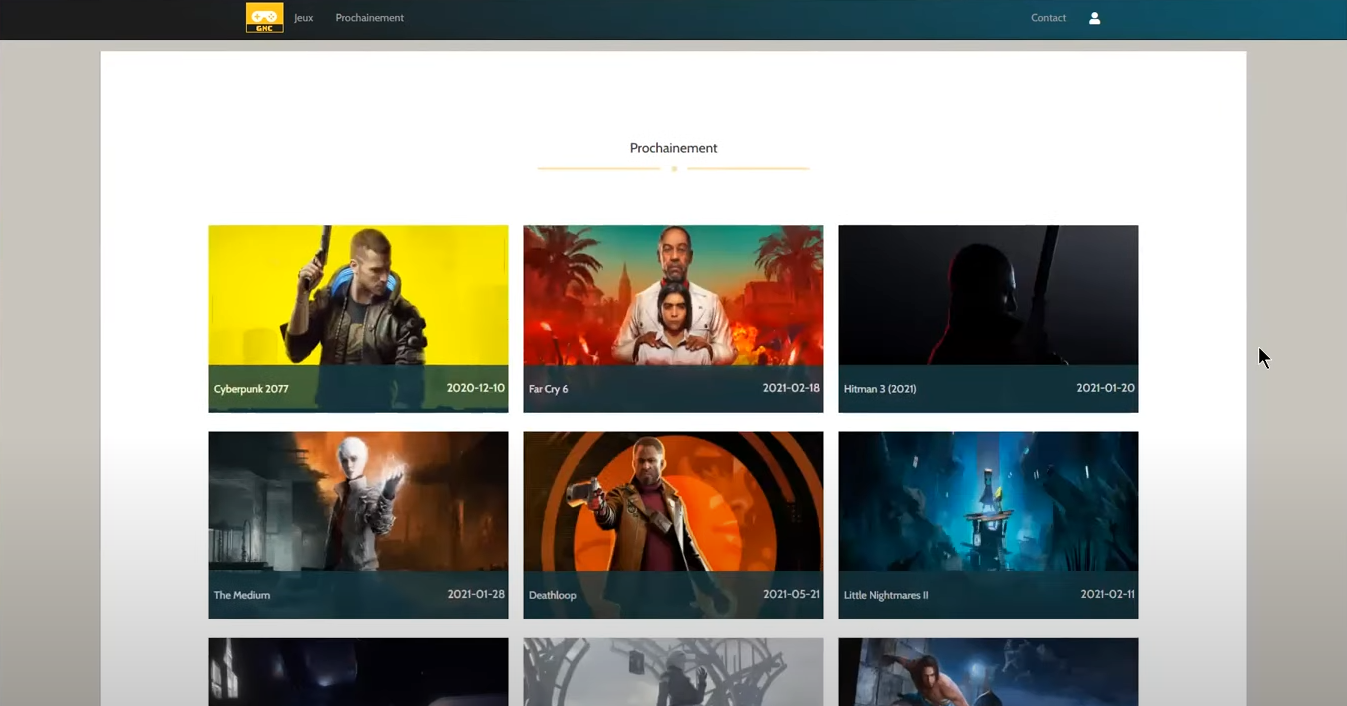Click the Cyberpunk 2077 title text

[x=251, y=389]
